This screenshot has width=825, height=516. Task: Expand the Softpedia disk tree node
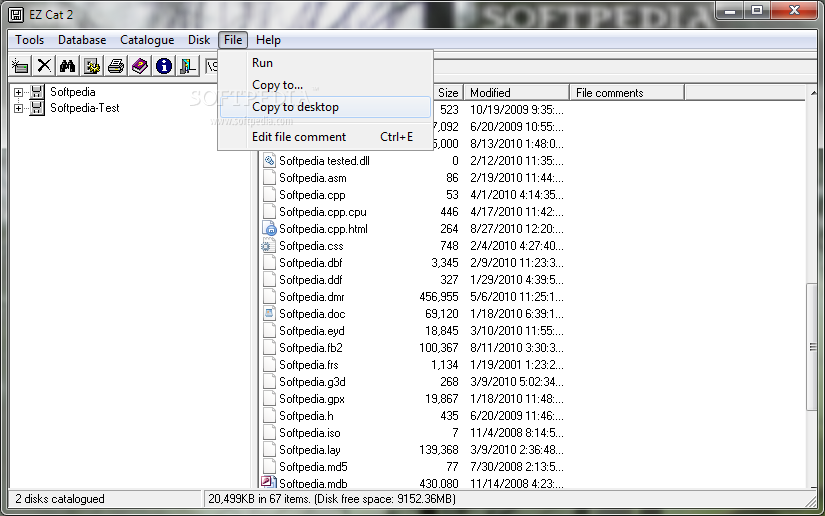(x=18, y=93)
